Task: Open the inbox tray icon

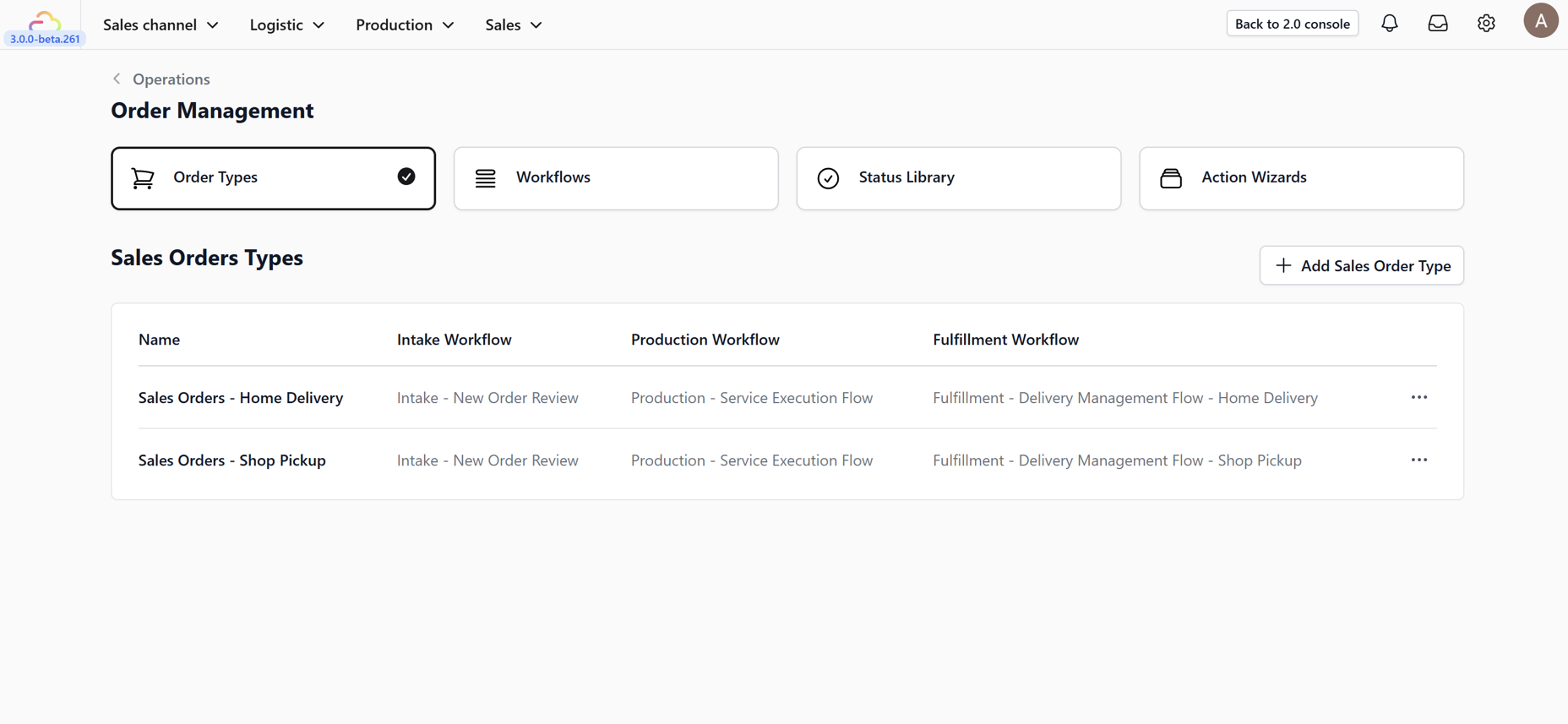Action: [x=1438, y=24]
